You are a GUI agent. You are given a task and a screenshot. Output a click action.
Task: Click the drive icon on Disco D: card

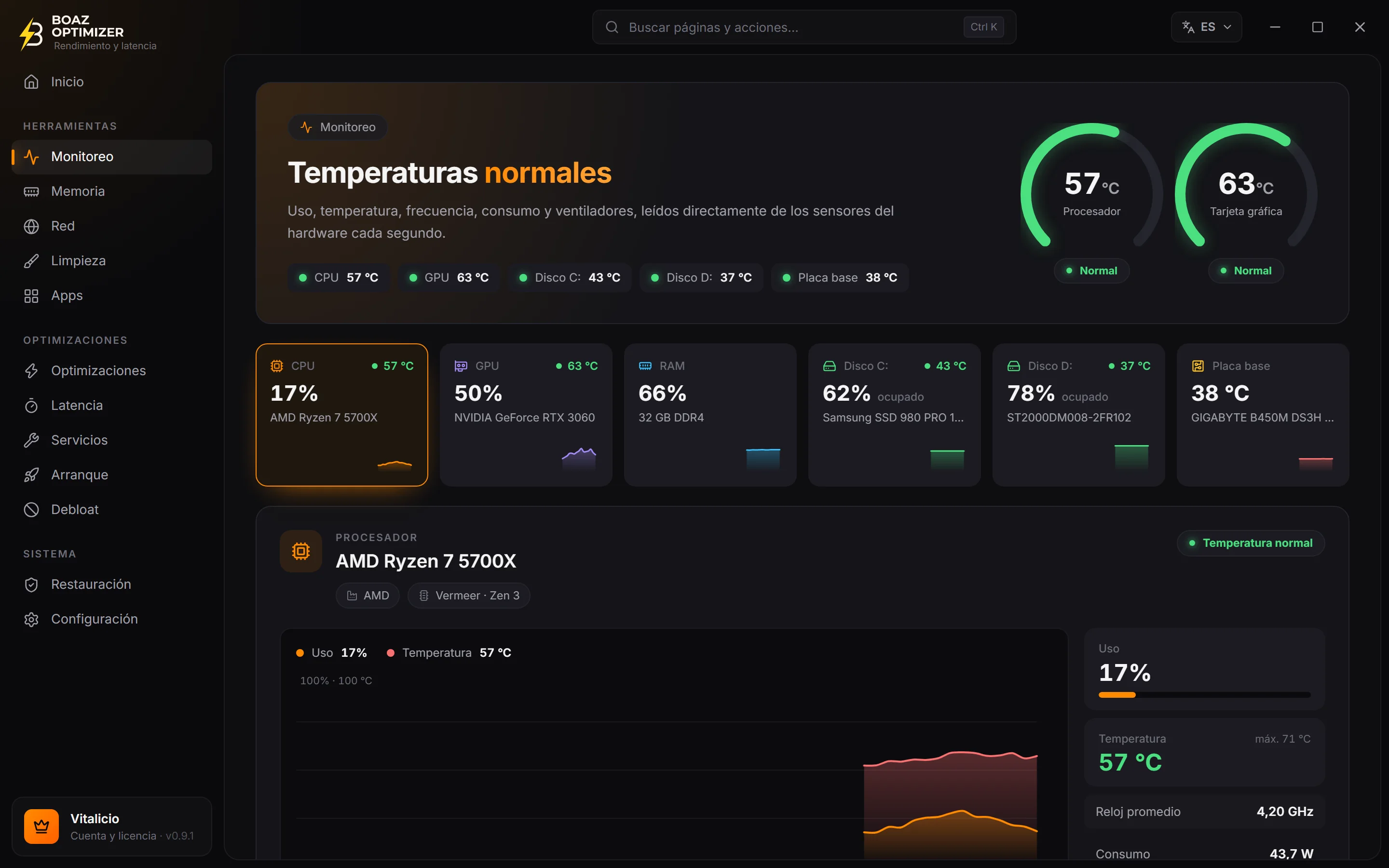[1014, 366]
